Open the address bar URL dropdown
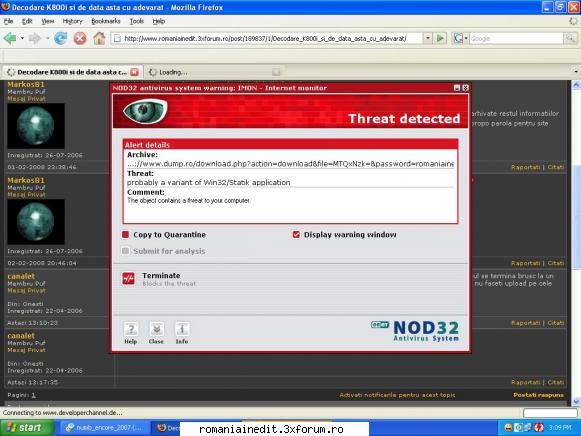The width and height of the screenshot is (581, 436). (428, 38)
